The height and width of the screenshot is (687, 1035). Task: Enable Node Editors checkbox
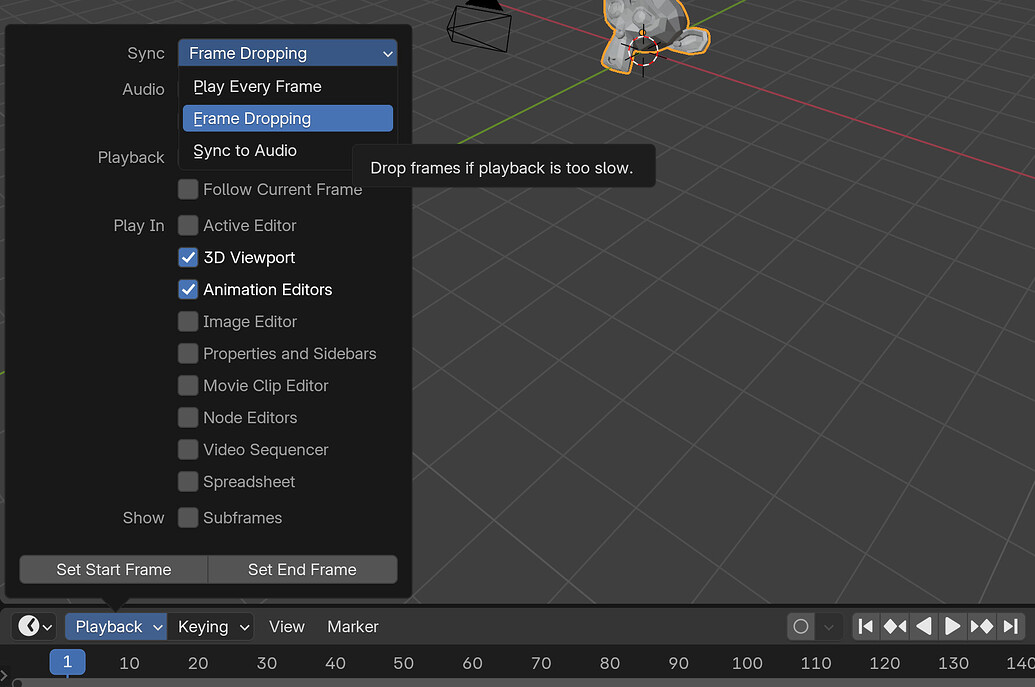(x=188, y=417)
